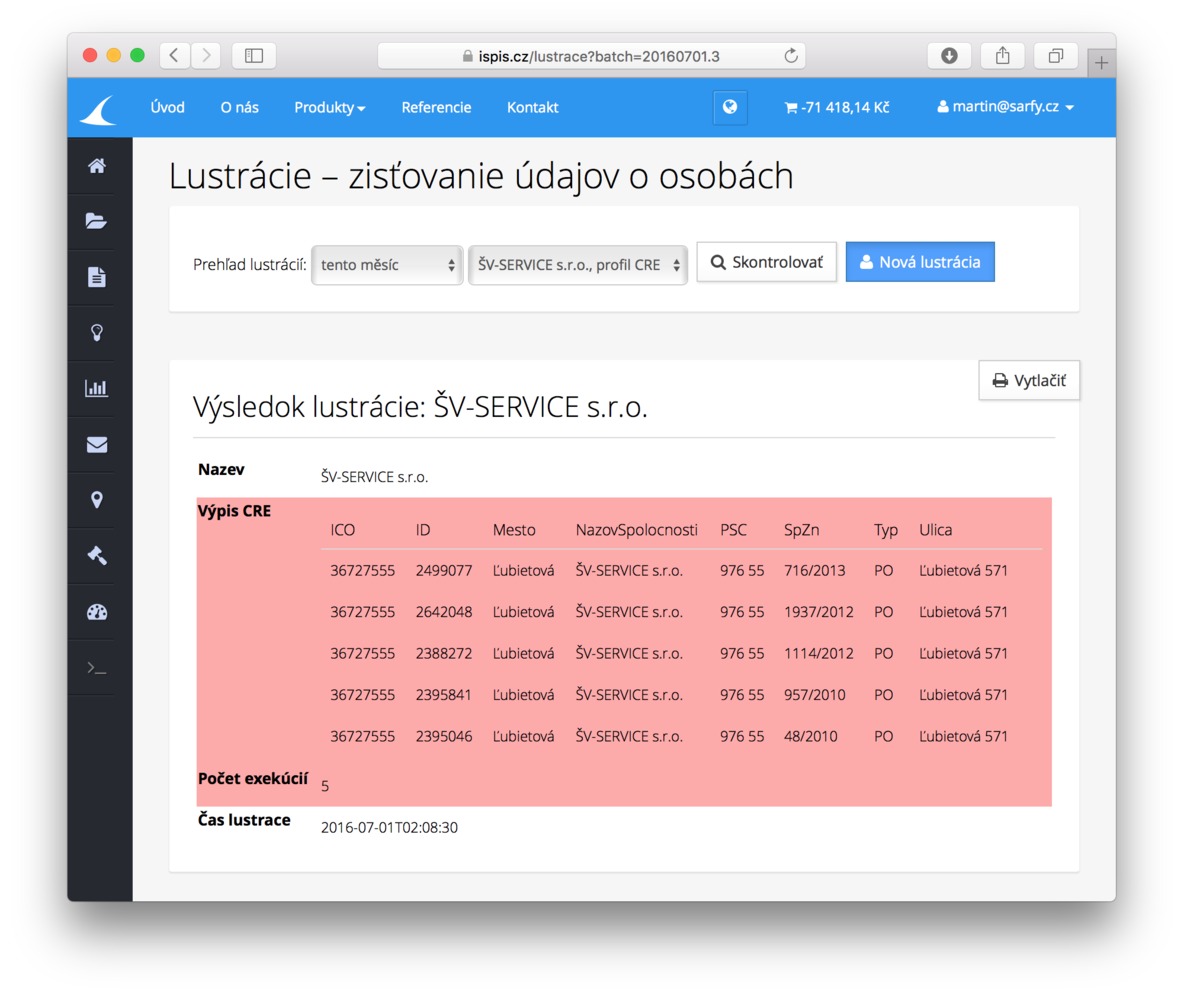Click the Nová lustrácia button
The width and height of the screenshot is (1200, 989).
click(x=920, y=262)
